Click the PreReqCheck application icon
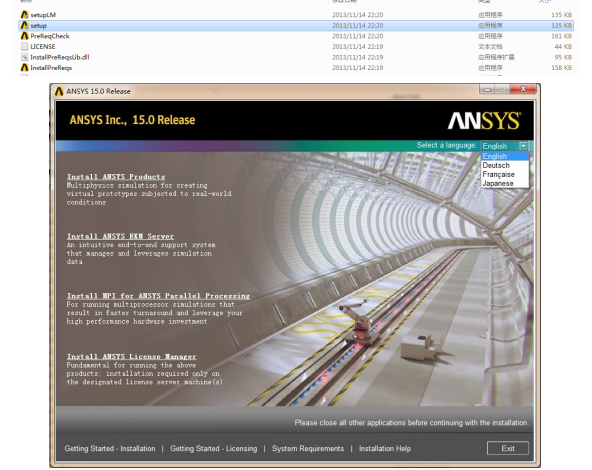Image resolution: width=592 pixels, height=470 pixels. 25,36
